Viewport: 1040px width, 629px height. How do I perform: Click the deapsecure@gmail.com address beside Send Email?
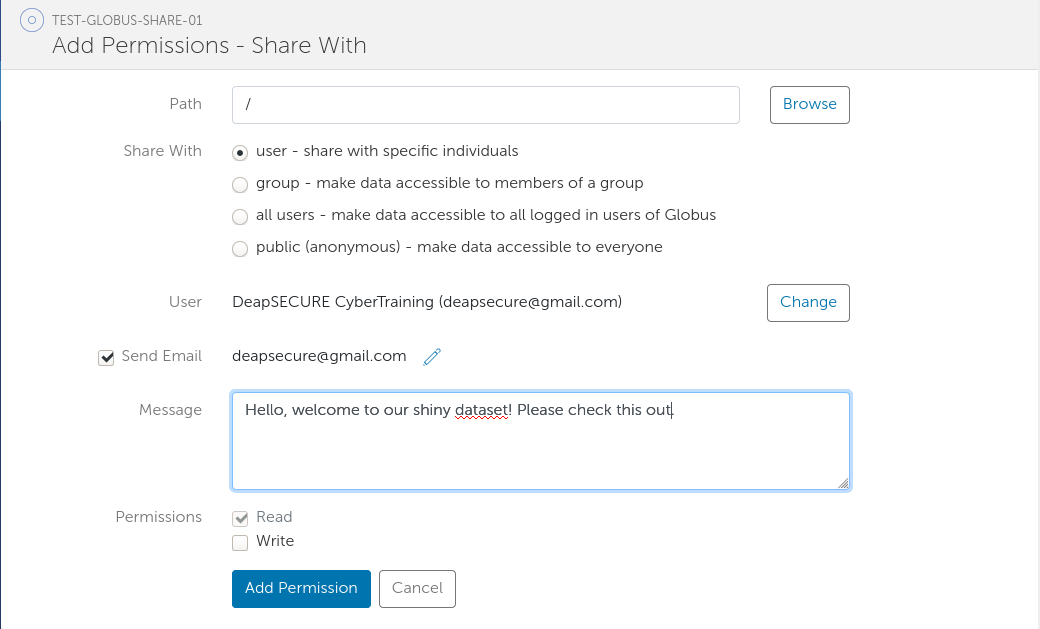pos(316,356)
